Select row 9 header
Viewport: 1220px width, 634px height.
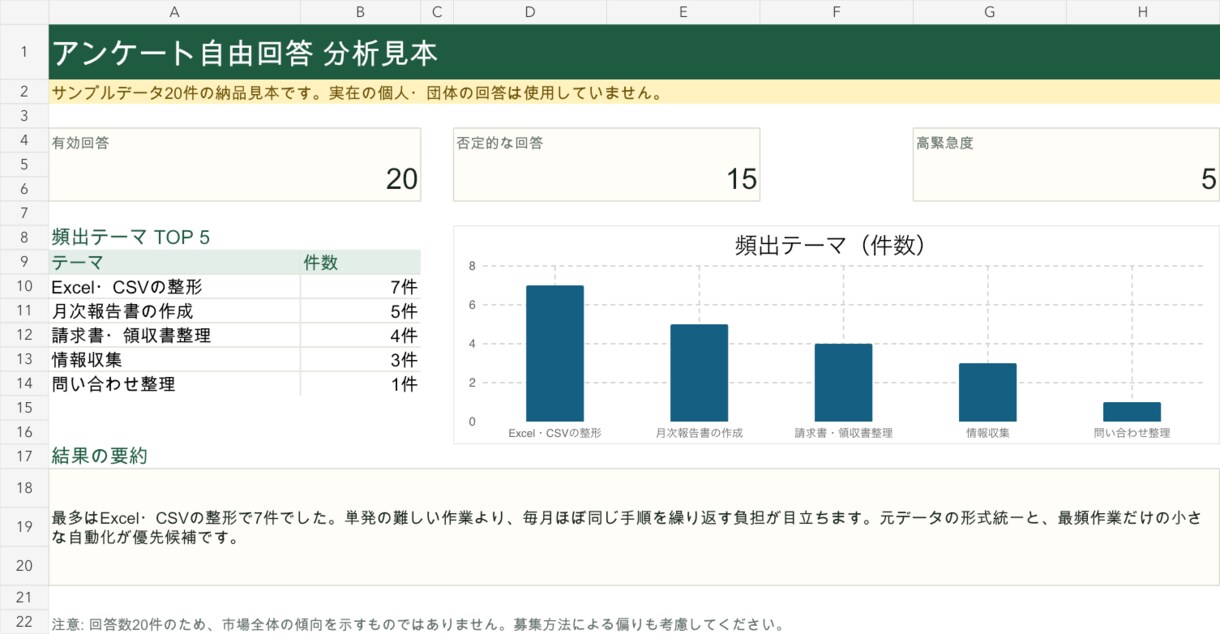point(24,262)
